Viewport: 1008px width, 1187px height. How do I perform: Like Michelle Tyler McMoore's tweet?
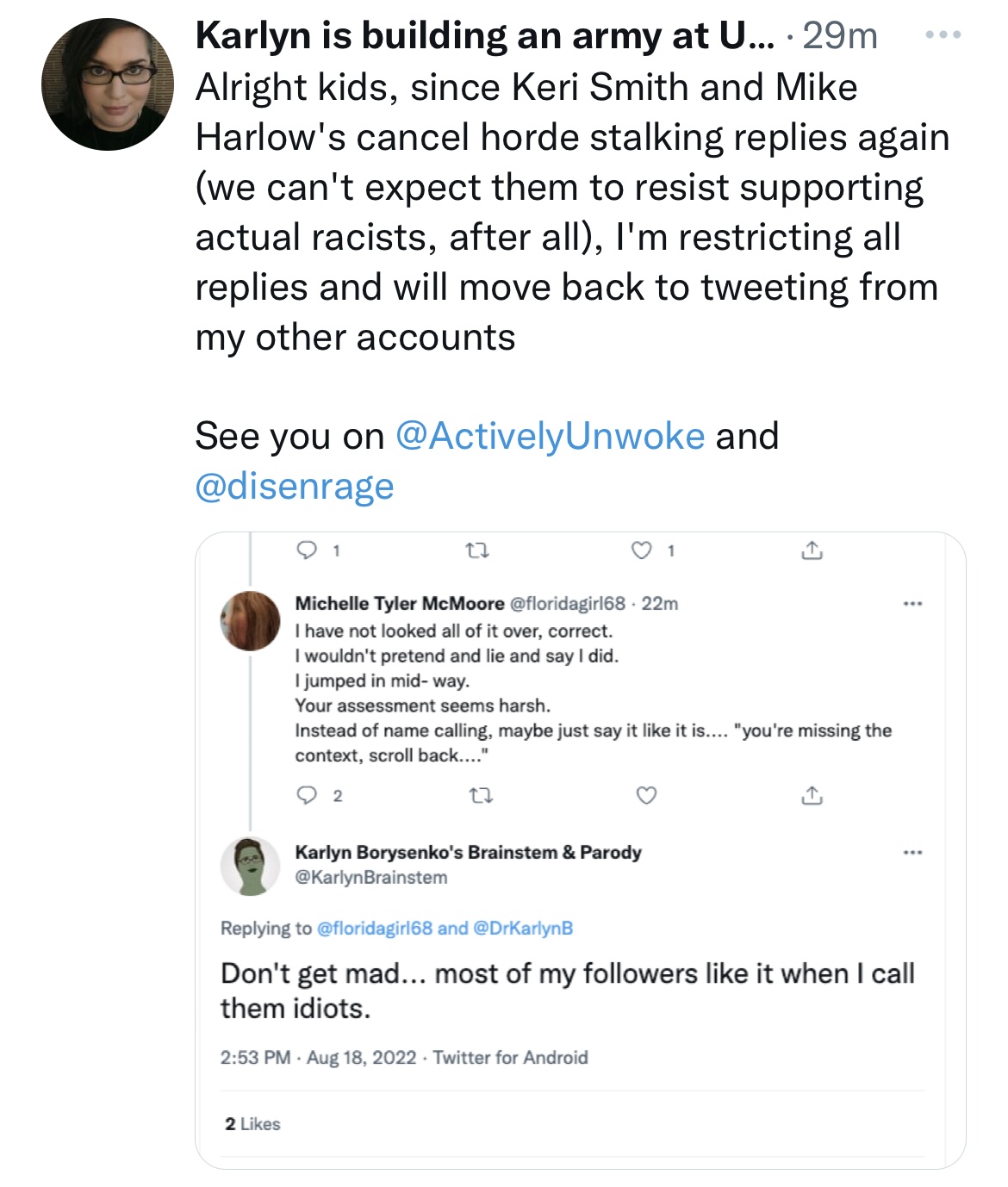tap(646, 795)
